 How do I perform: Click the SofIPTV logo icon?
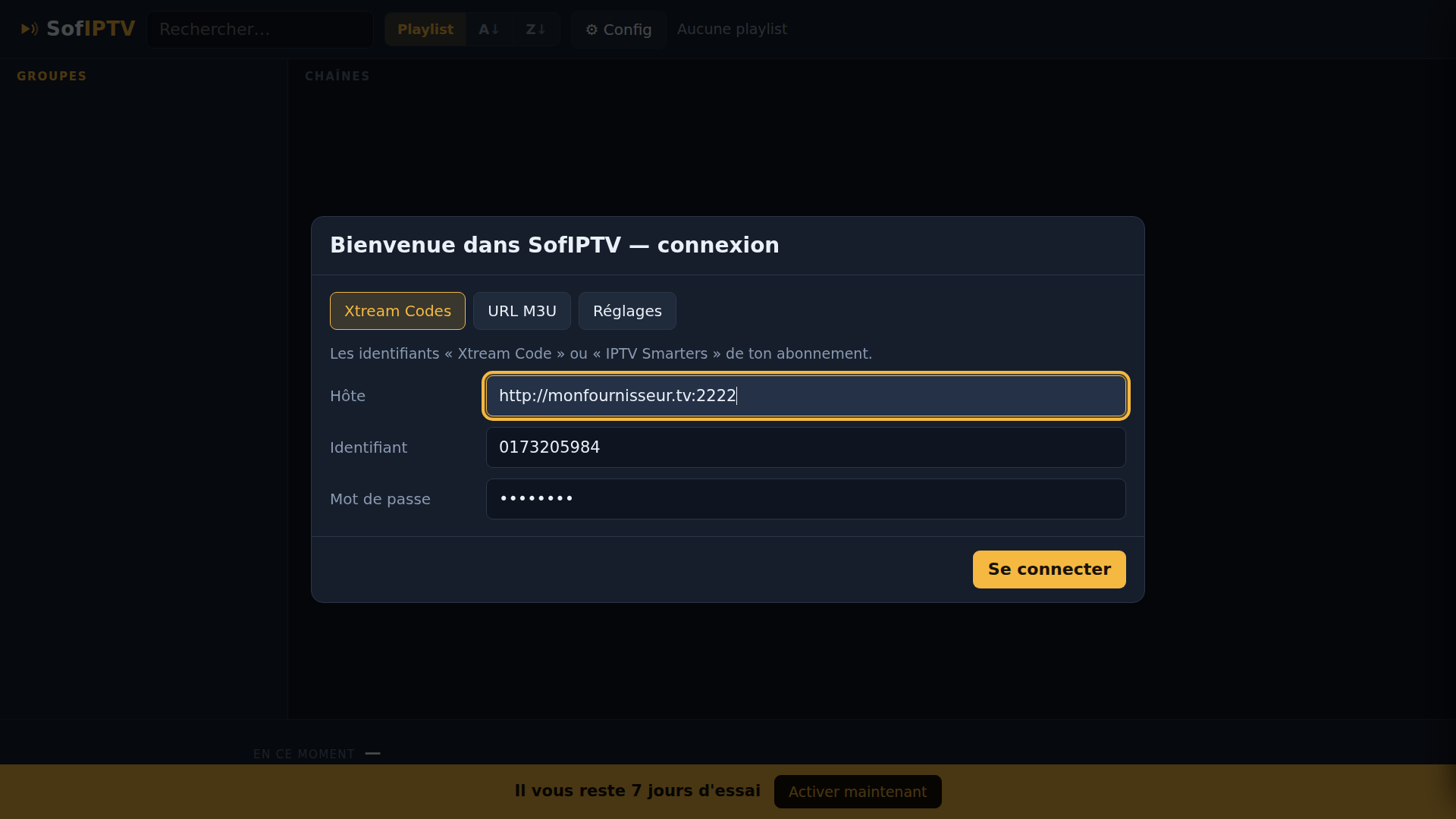pyautogui.click(x=30, y=29)
